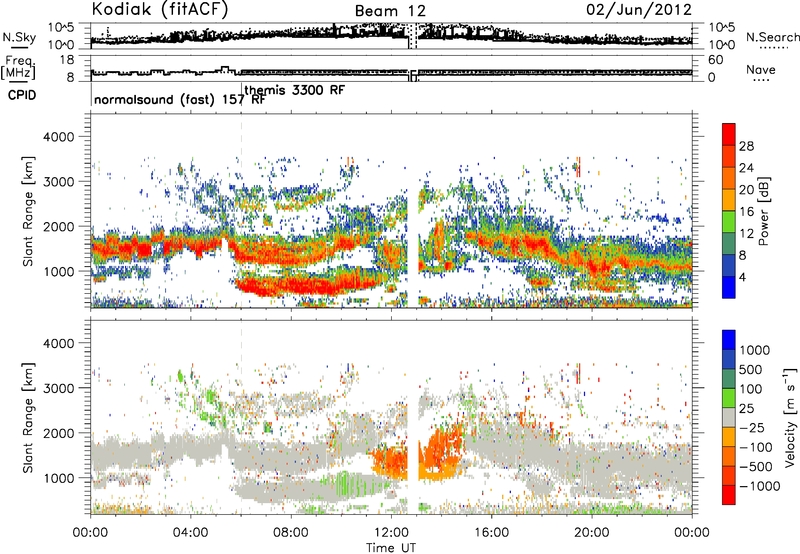The image size is (800, 554).
Task: Click the date '02/Jun/2012'
Action: tap(639, 10)
